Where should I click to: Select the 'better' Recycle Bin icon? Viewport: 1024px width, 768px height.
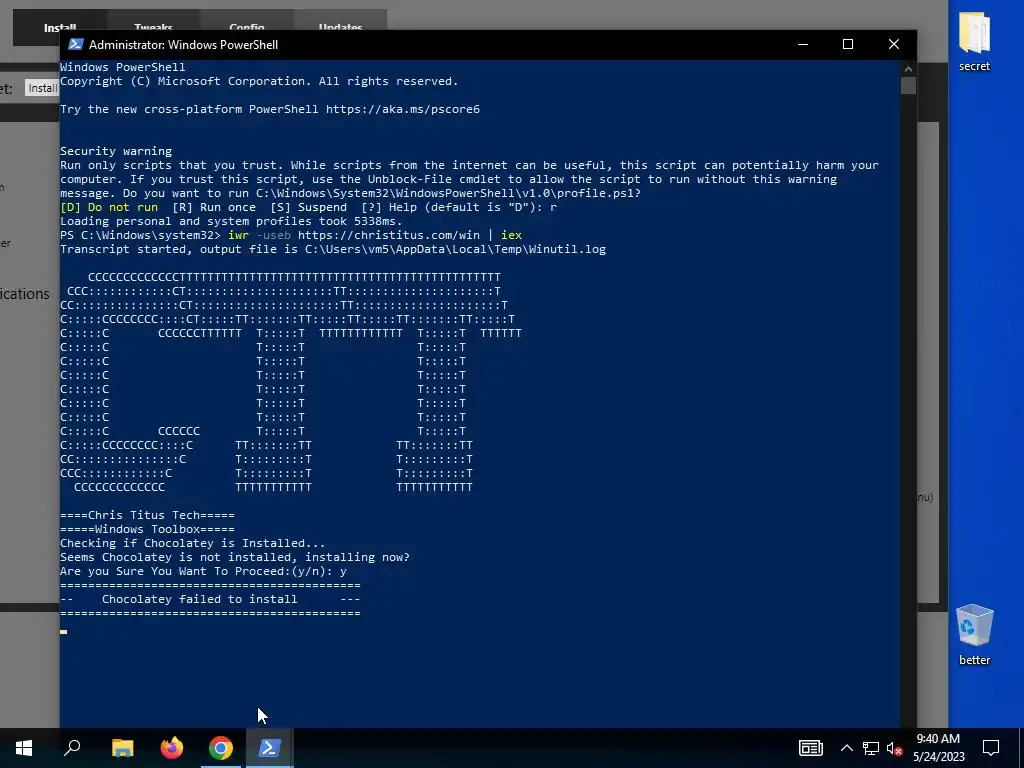tap(974, 635)
